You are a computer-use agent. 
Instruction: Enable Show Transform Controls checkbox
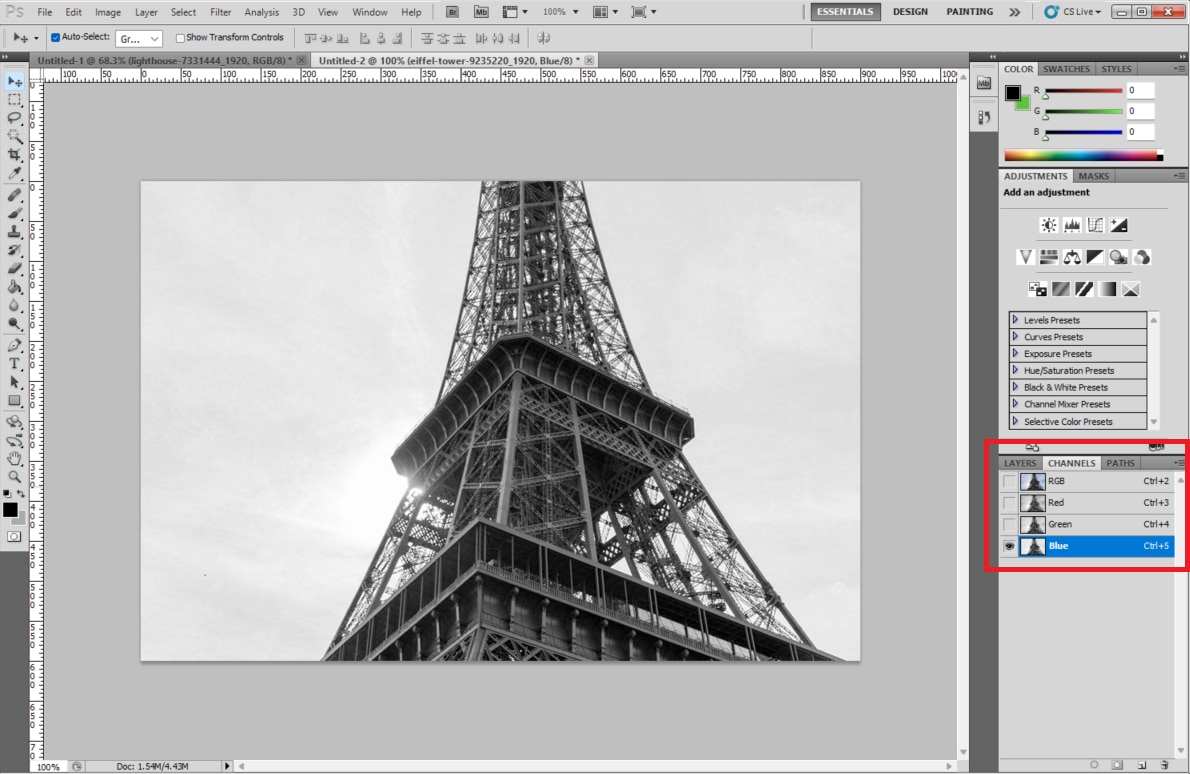(x=180, y=38)
